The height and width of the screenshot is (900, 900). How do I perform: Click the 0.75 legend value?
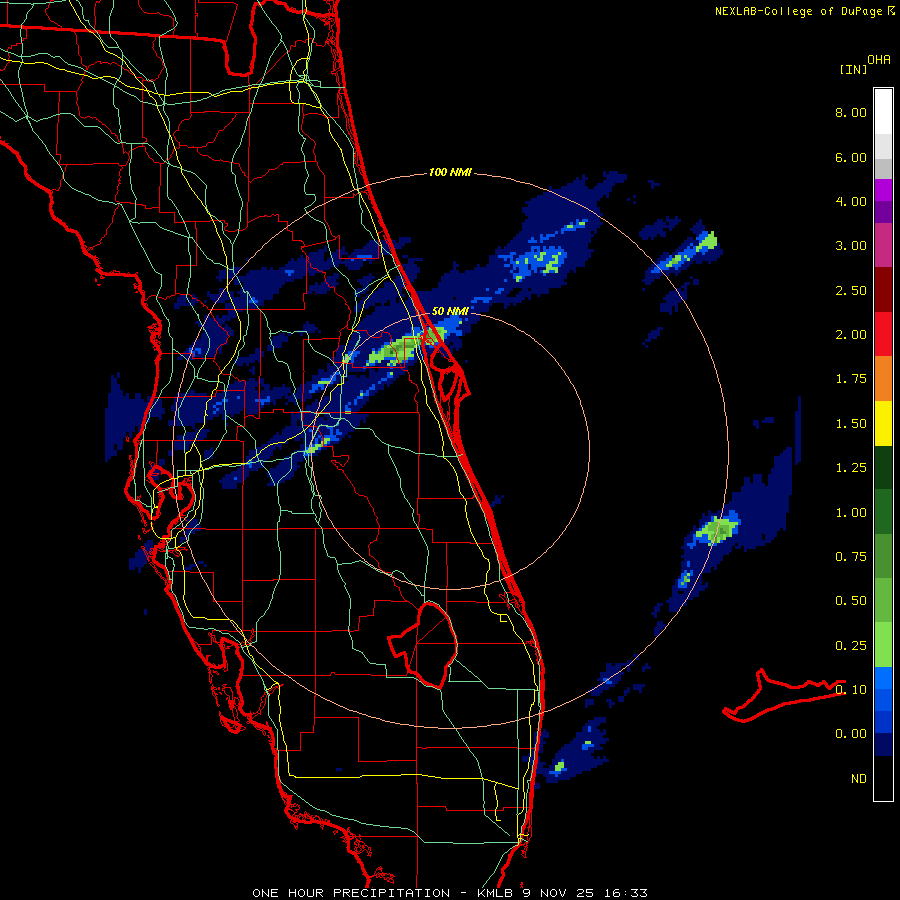pyautogui.click(x=851, y=557)
